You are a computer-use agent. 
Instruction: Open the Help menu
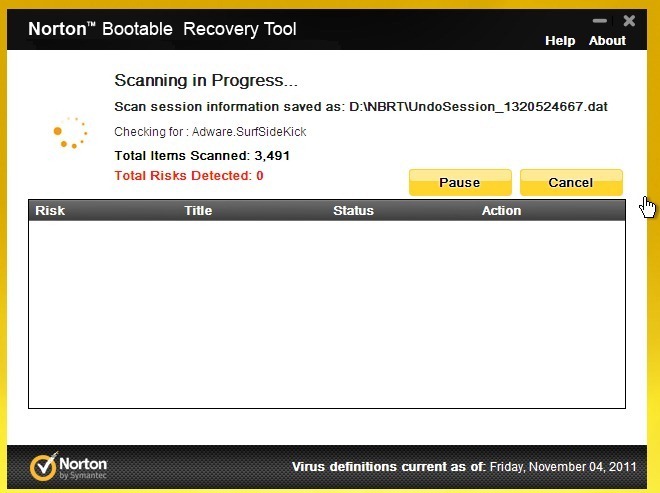[x=560, y=40]
